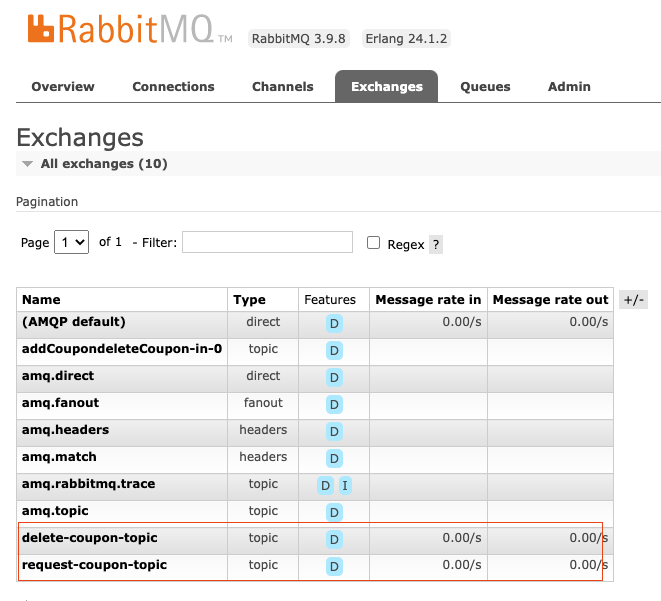Click the I internal badge for amq.rabbitmq.trace
661x601 pixels.
point(345,485)
